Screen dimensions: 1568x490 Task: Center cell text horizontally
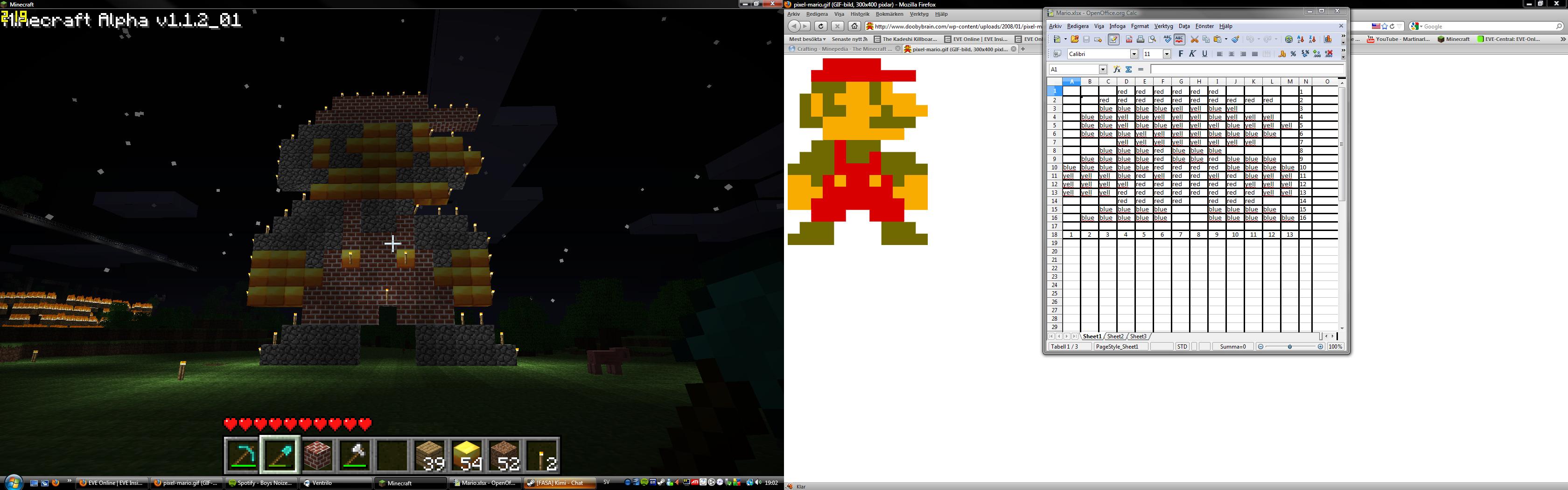(1232, 54)
